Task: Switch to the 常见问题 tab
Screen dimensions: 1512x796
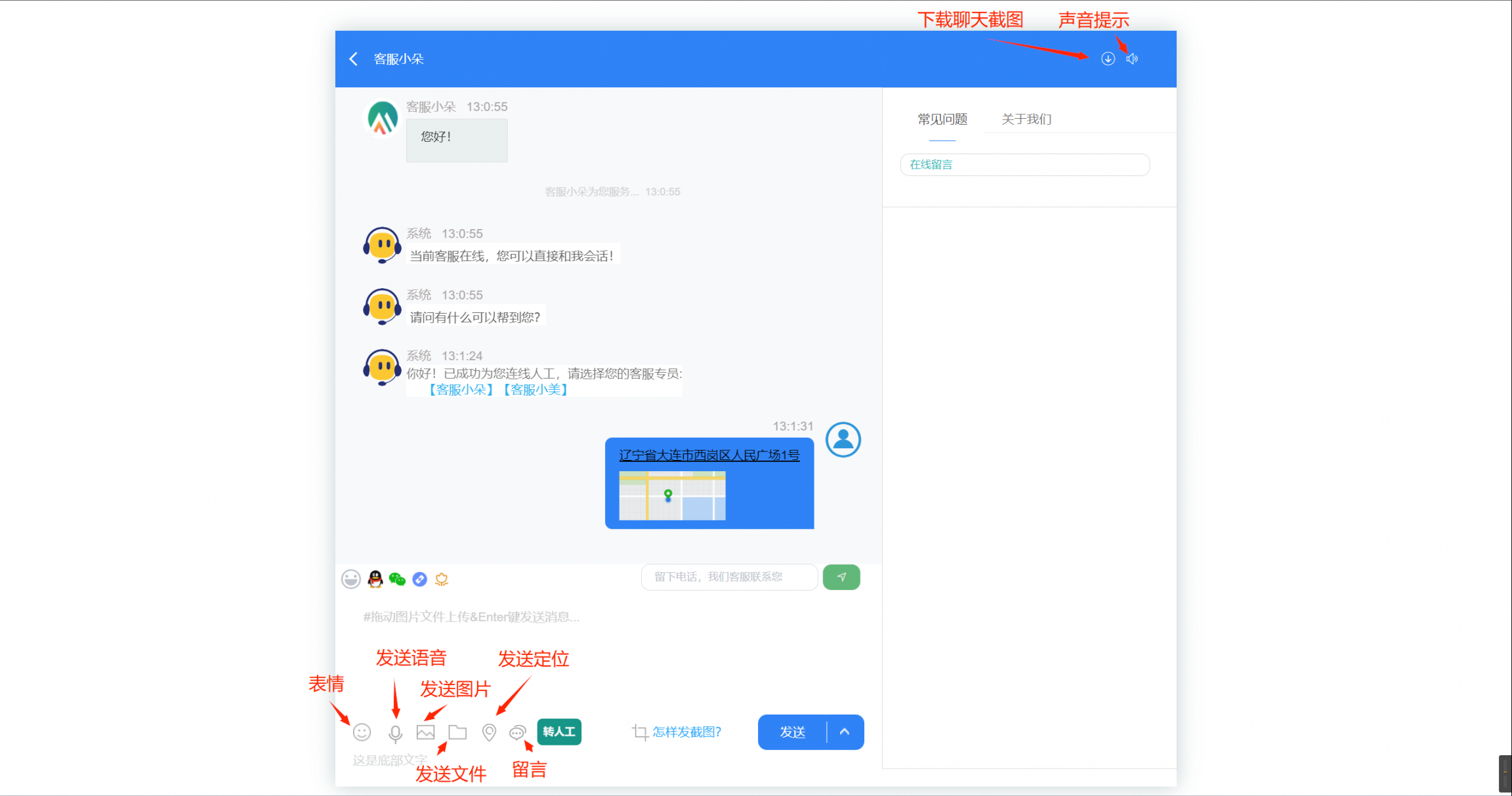Action: click(x=942, y=119)
